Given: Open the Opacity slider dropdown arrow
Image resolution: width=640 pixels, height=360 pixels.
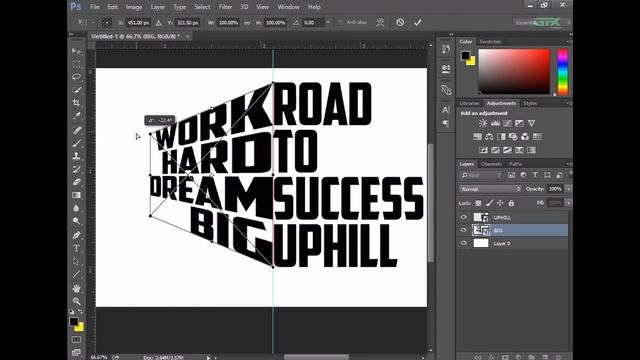Looking at the screenshot, I should coord(569,189).
